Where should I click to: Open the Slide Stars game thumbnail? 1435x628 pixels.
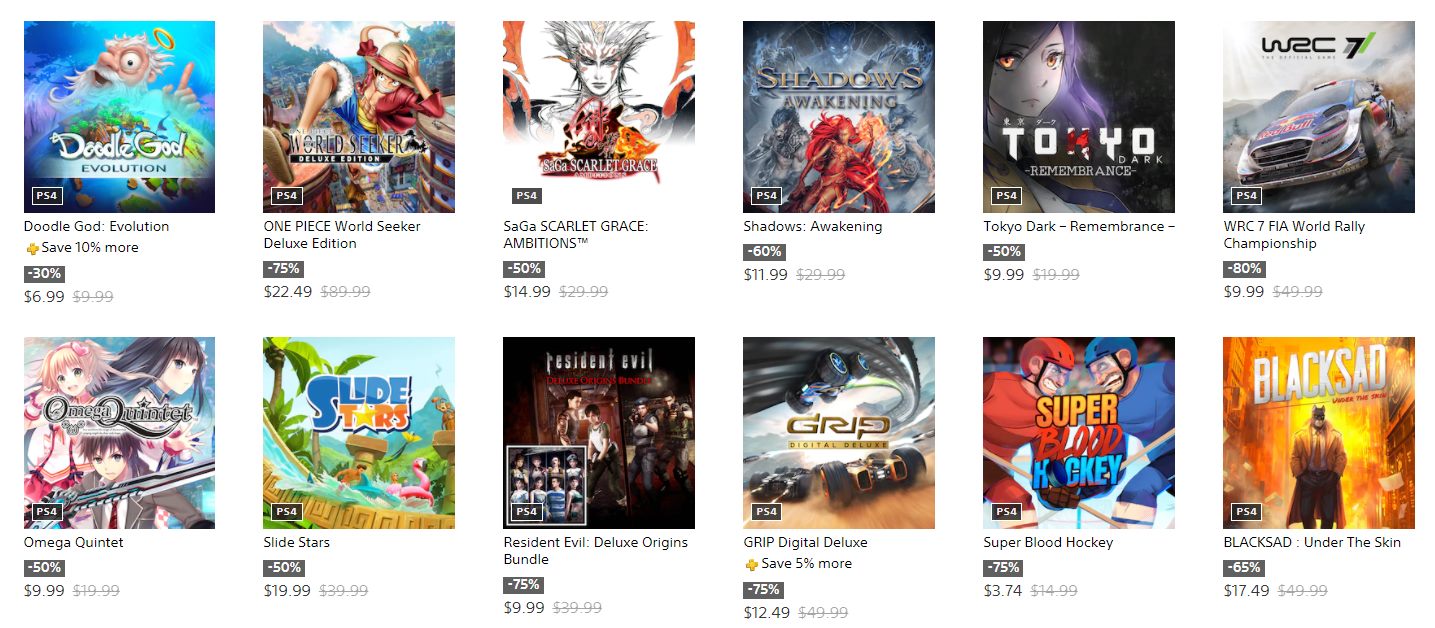[x=359, y=433]
